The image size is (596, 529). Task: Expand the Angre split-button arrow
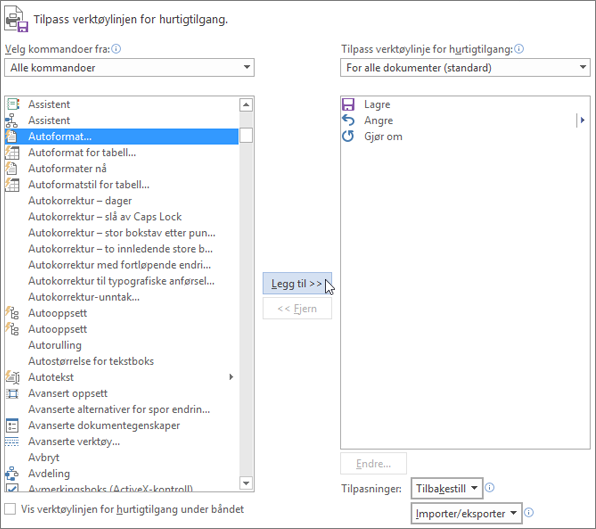click(x=582, y=120)
